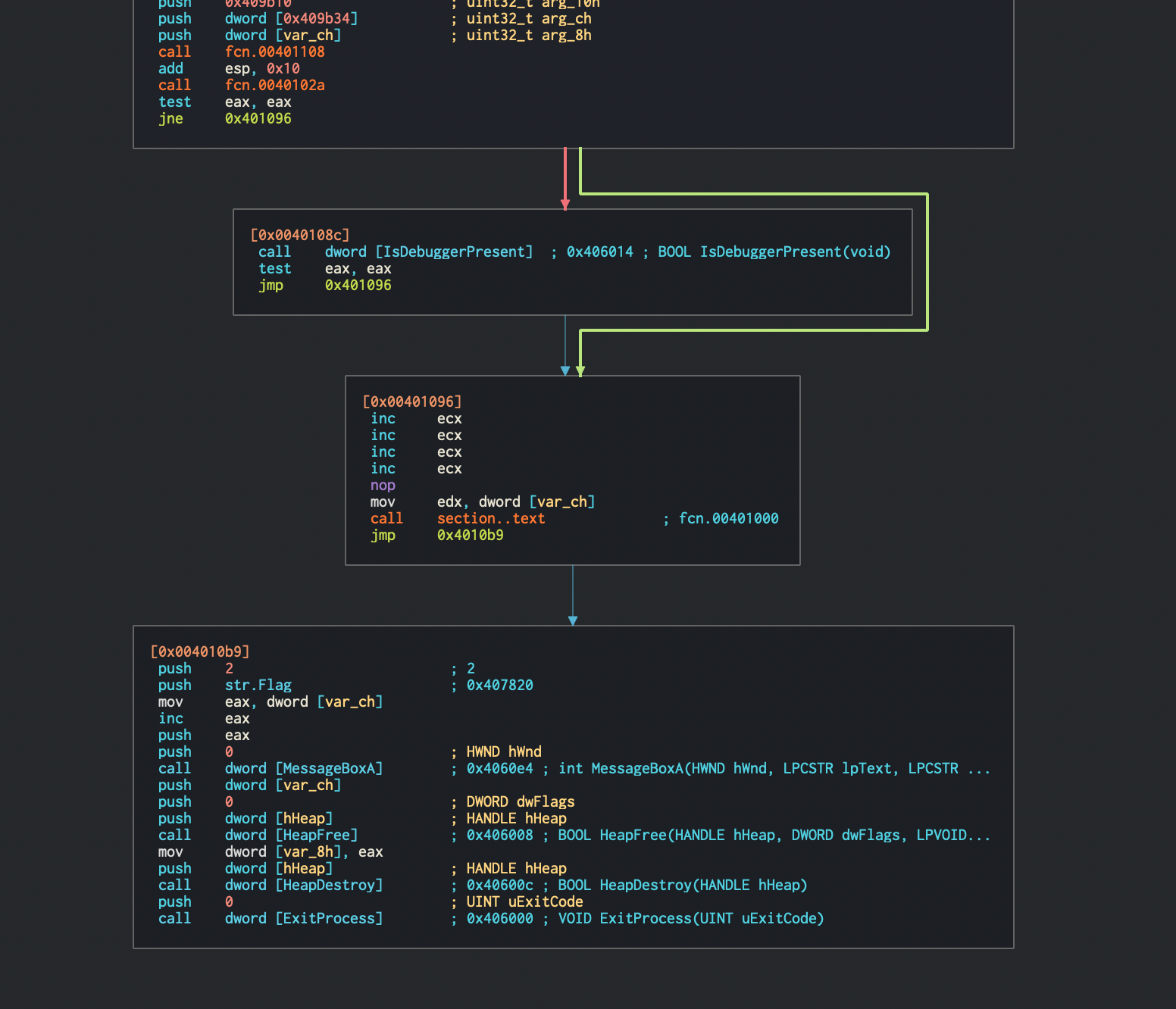Viewport: 1176px width, 1009px height.
Task: Click the fcn.00401108 call target
Action: click(274, 52)
